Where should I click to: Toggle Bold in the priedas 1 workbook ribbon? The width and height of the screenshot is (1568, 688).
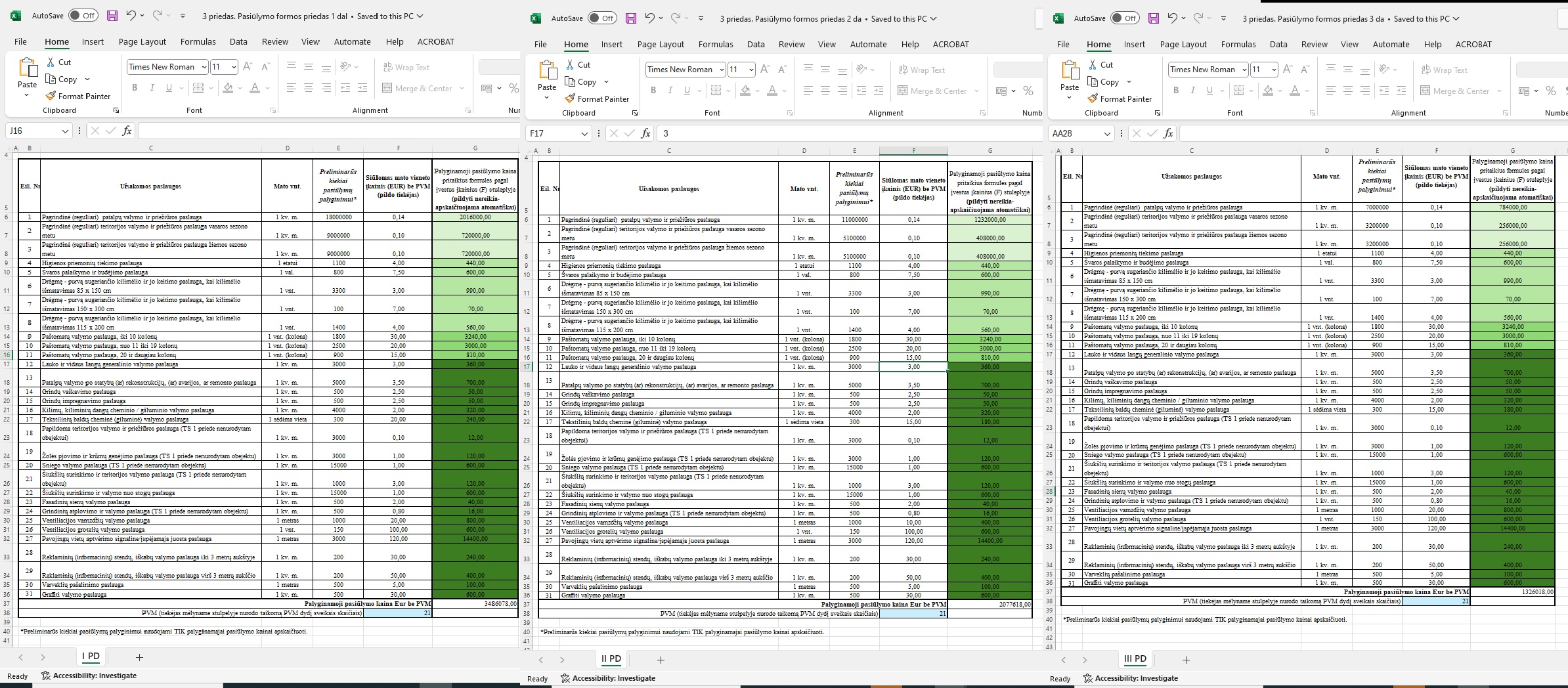tap(135, 88)
